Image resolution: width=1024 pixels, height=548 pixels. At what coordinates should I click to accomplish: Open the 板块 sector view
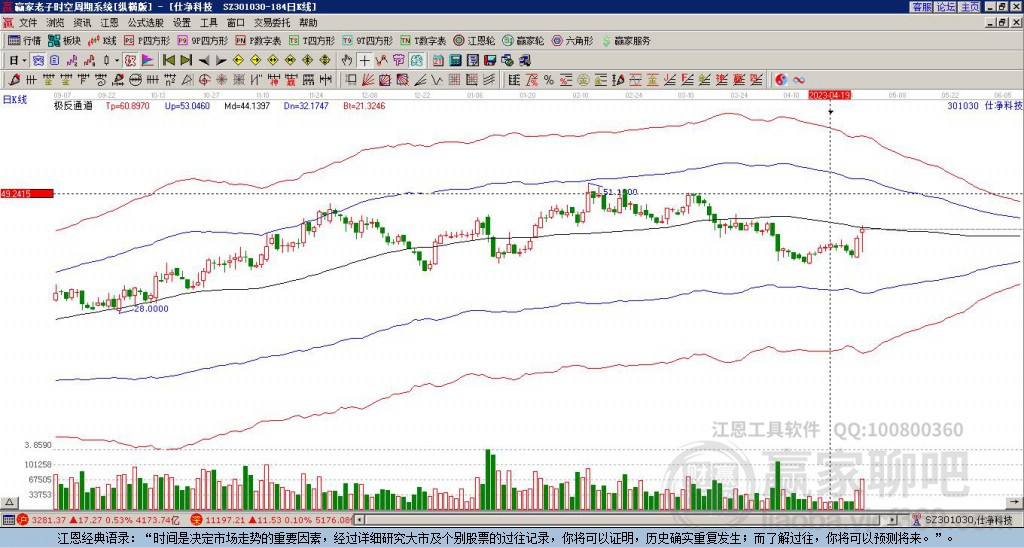tap(64, 40)
